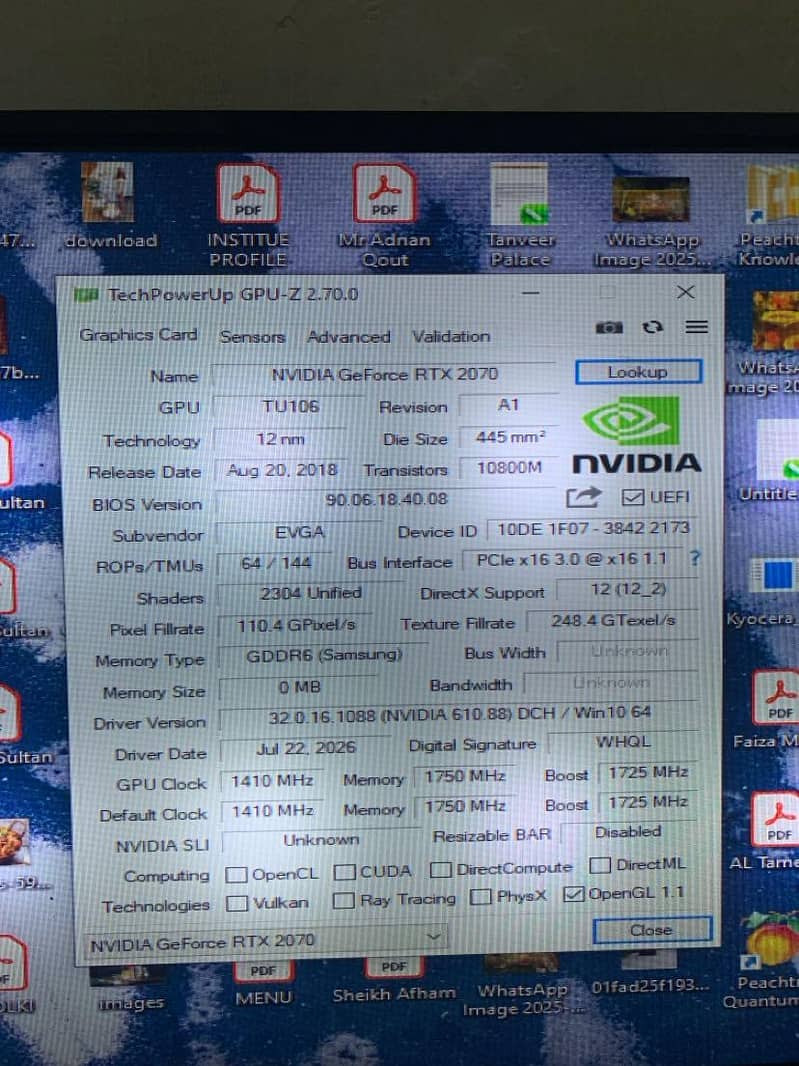Click the Driver Version field
The height and width of the screenshot is (1066, 799).
[x=459, y=714]
